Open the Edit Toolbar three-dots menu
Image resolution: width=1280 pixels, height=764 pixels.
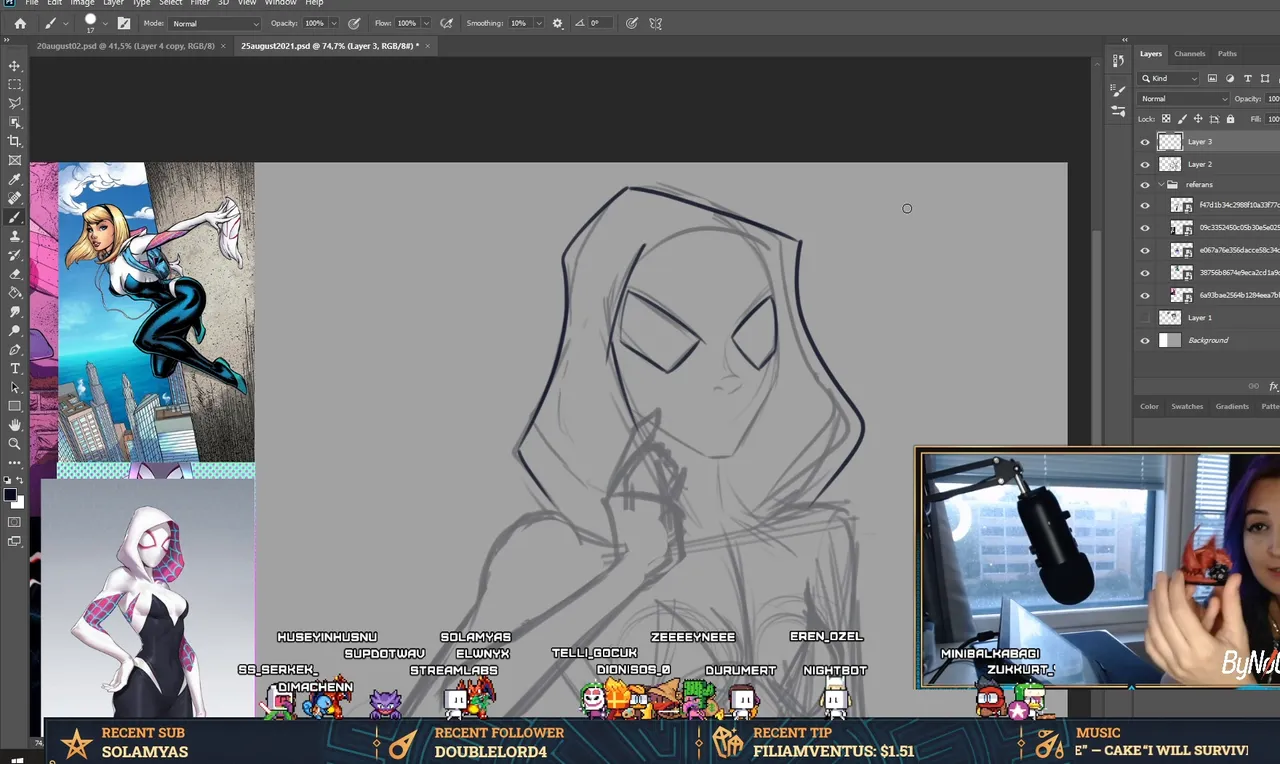point(15,463)
